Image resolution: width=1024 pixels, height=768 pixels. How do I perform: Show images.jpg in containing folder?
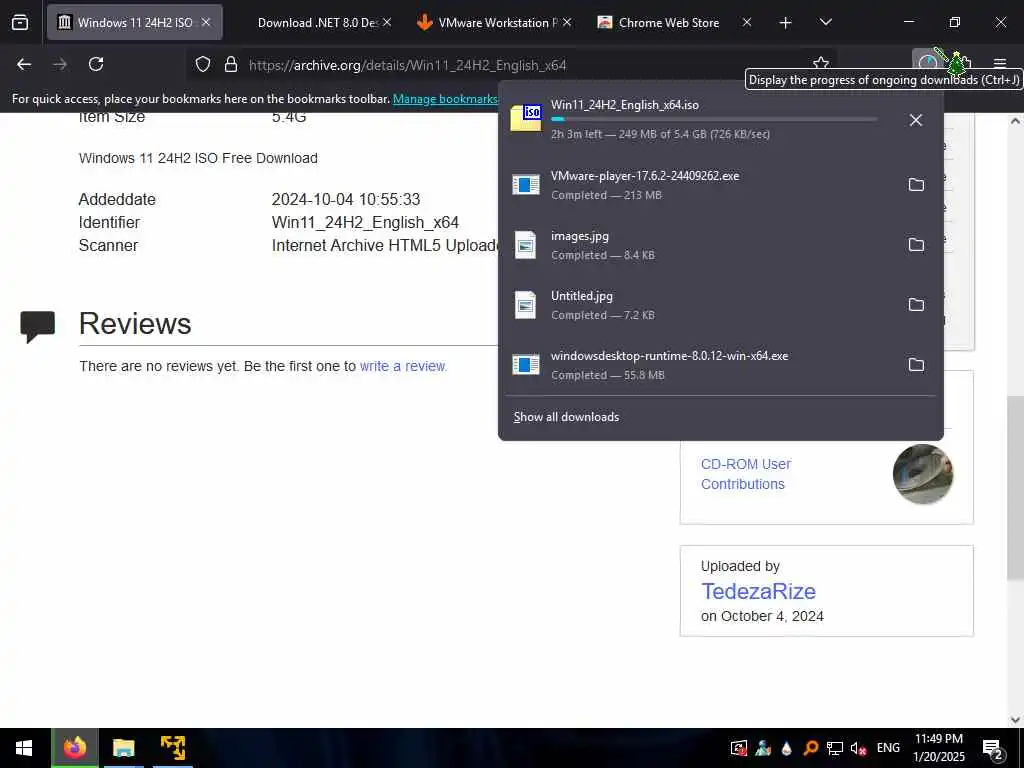pos(916,245)
